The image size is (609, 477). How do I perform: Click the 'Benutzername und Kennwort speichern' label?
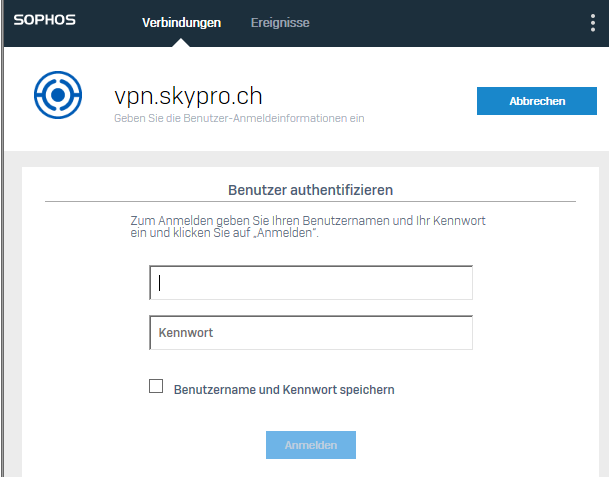pyautogui.click(x=284, y=390)
